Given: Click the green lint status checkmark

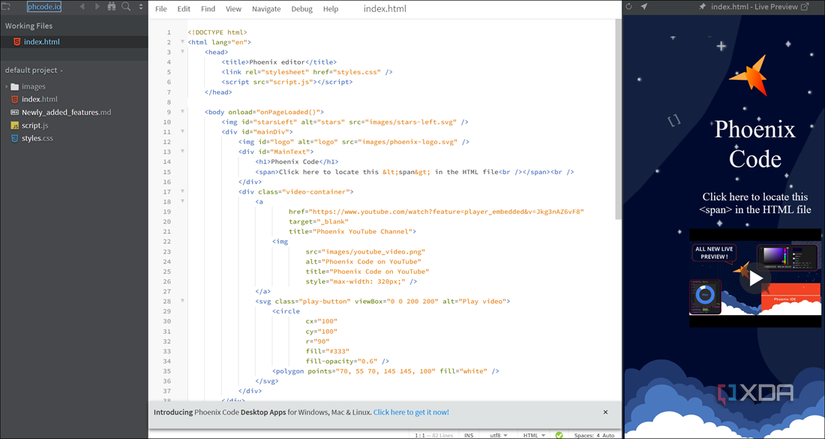Looking at the screenshot, I should pos(561,435).
